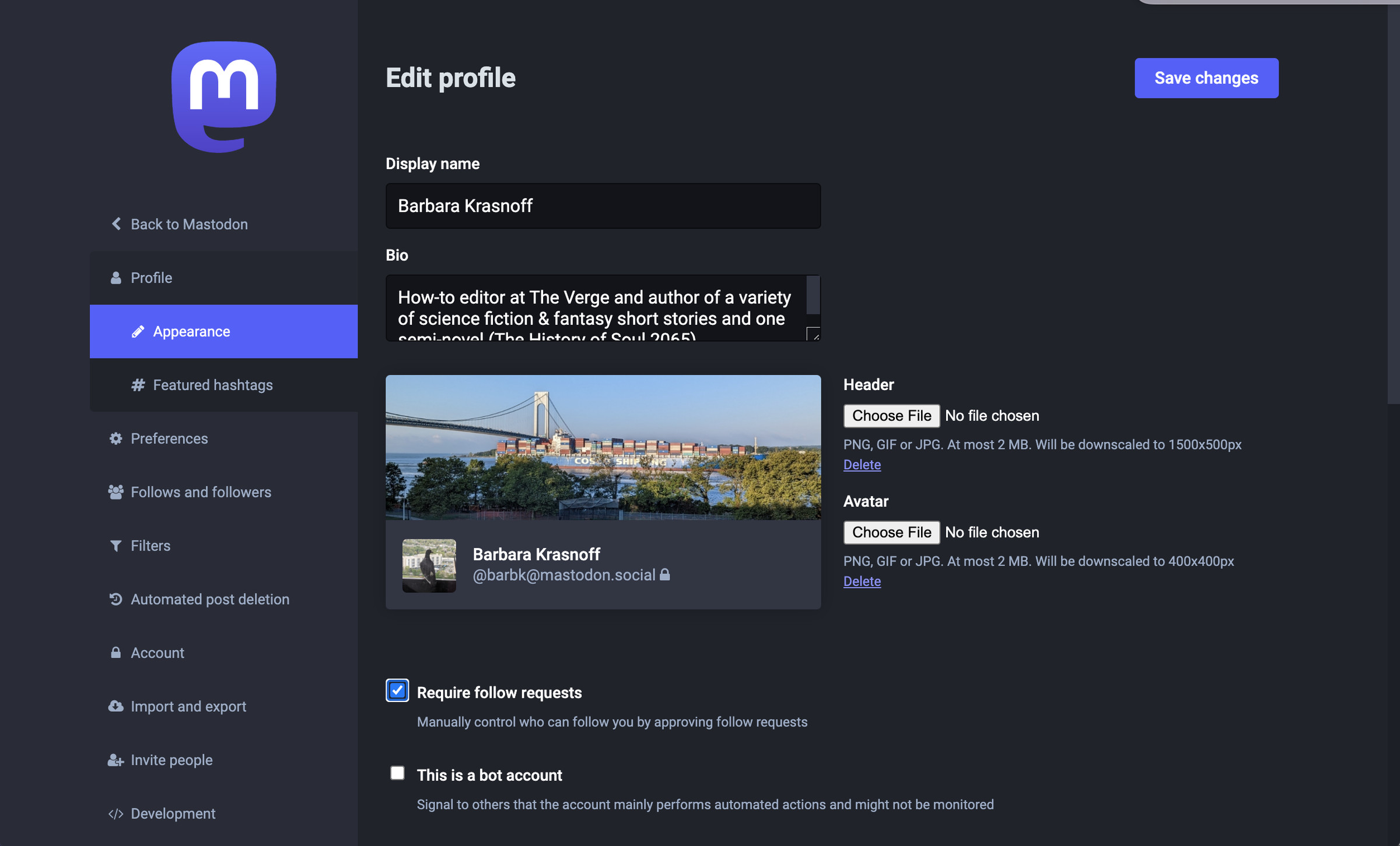The image size is (1400, 846).
Task: Select Account settings menu item
Action: click(158, 652)
